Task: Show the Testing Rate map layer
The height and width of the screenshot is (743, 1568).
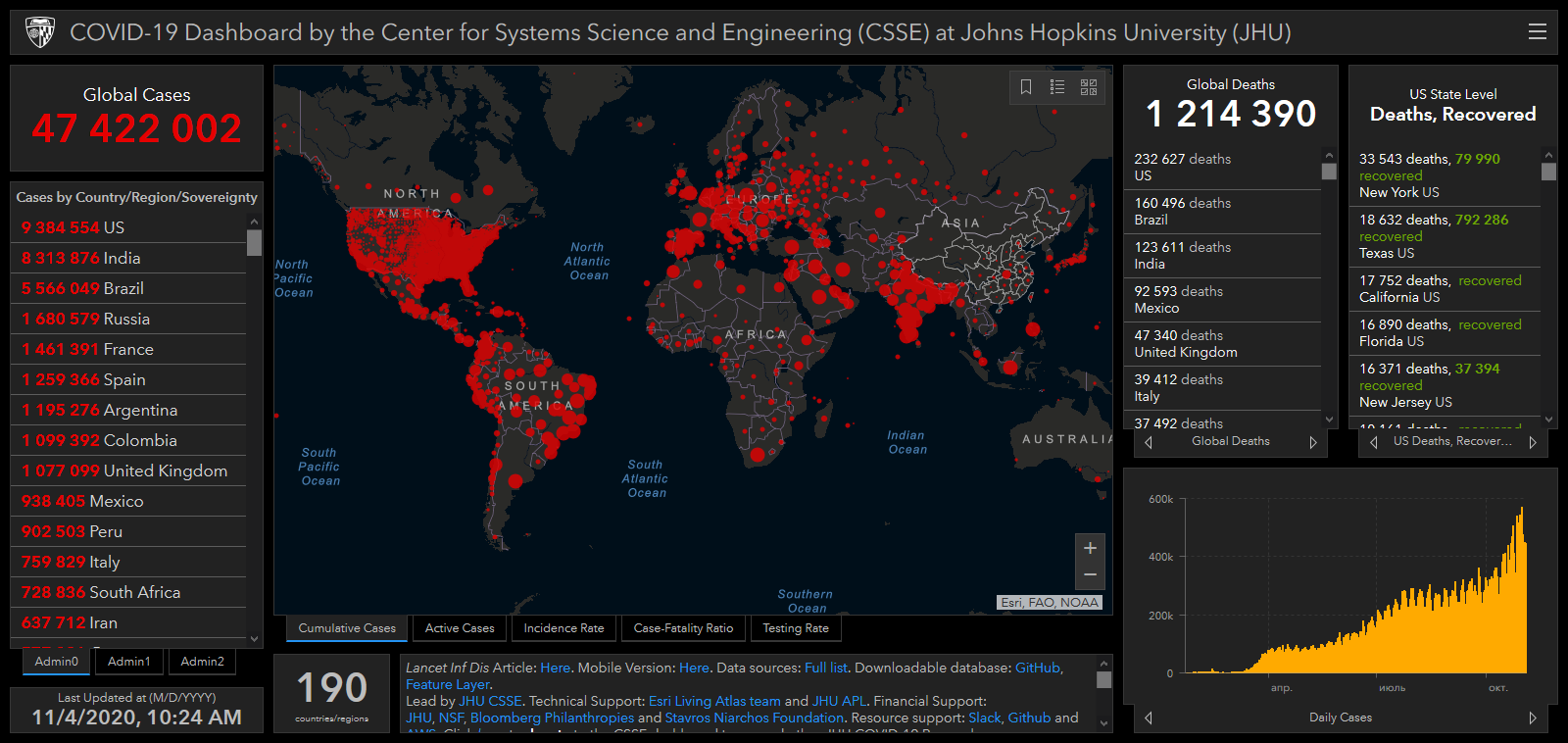Action: coord(796,628)
